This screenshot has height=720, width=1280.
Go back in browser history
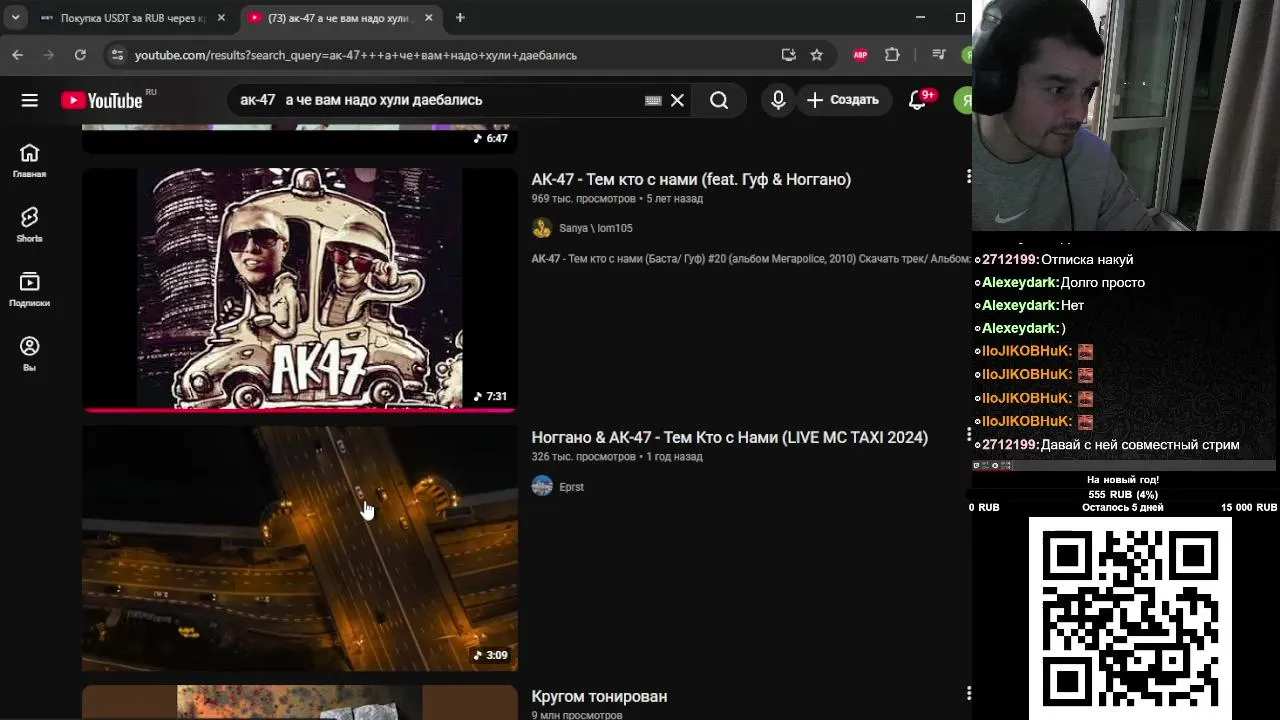pos(18,55)
